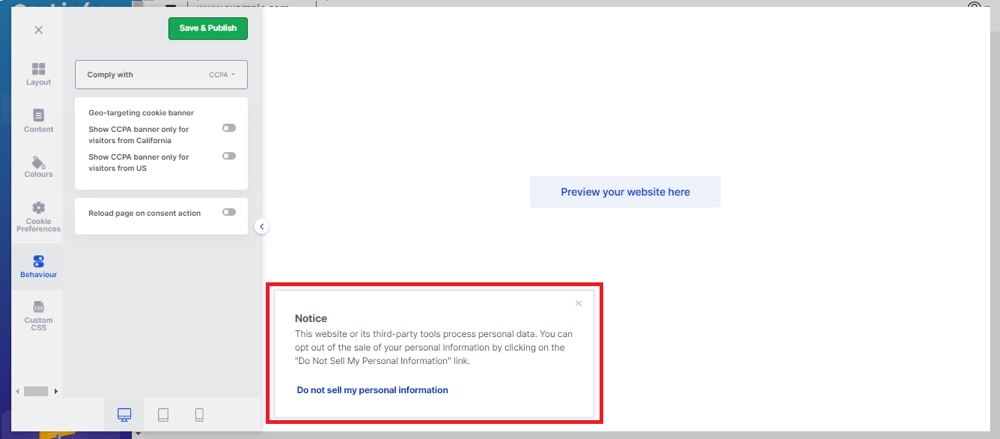Click the Save & Publish button
This screenshot has width=1000, height=439.
point(208,28)
